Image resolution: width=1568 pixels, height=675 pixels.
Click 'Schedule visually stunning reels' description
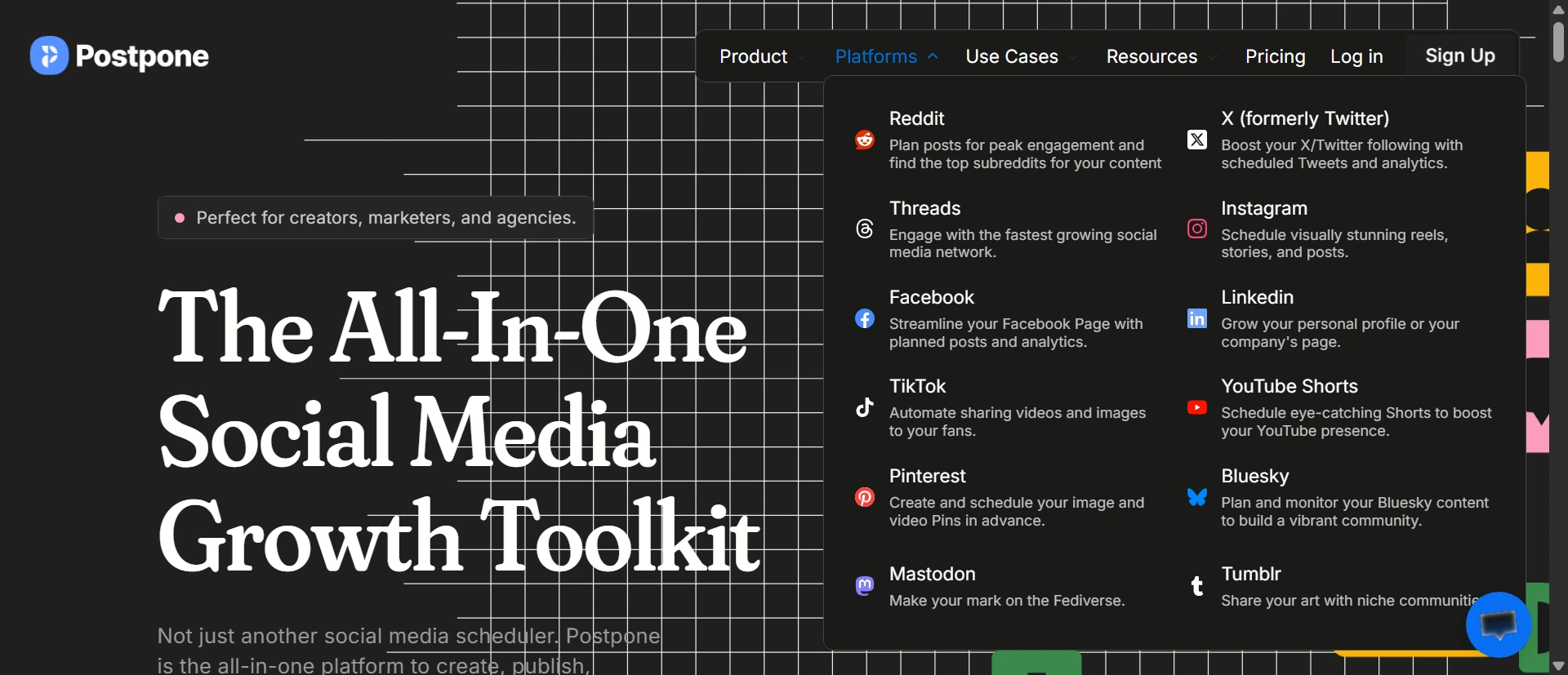(x=1334, y=243)
